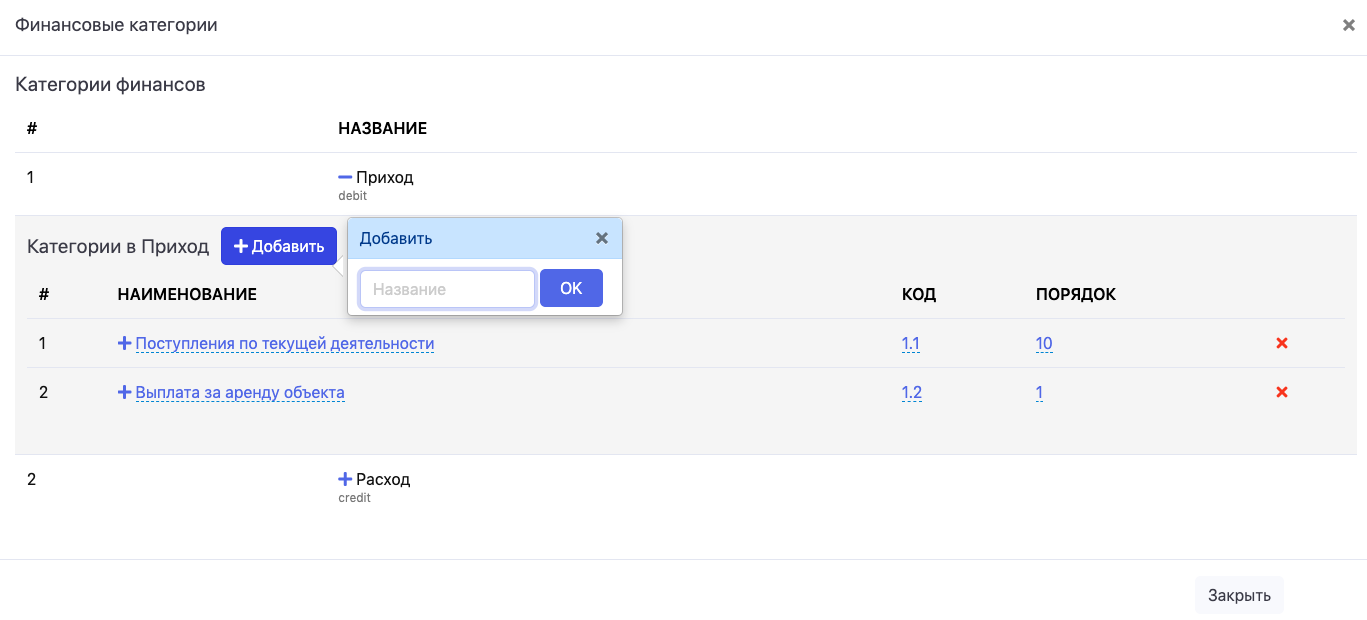Click the Приход category name
The width and height of the screenshot is (1367, 620).
[384, 177]
